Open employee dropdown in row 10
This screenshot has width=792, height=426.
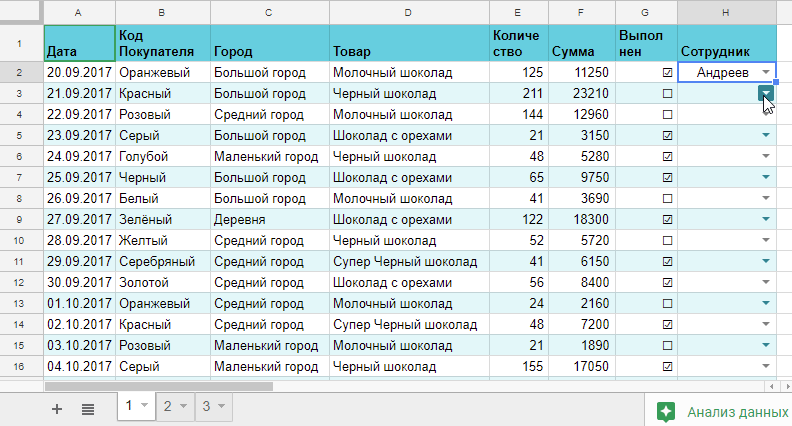coord(766,241)
